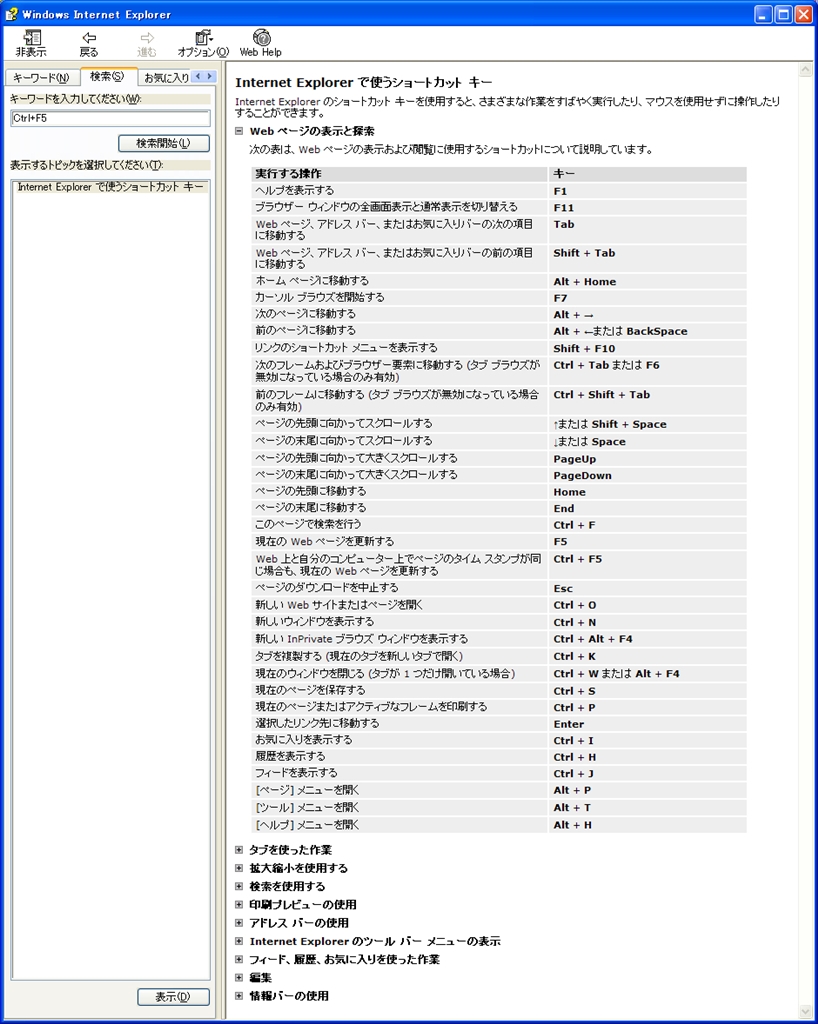
Task: Click the End key cell
Action: [648, 508]
